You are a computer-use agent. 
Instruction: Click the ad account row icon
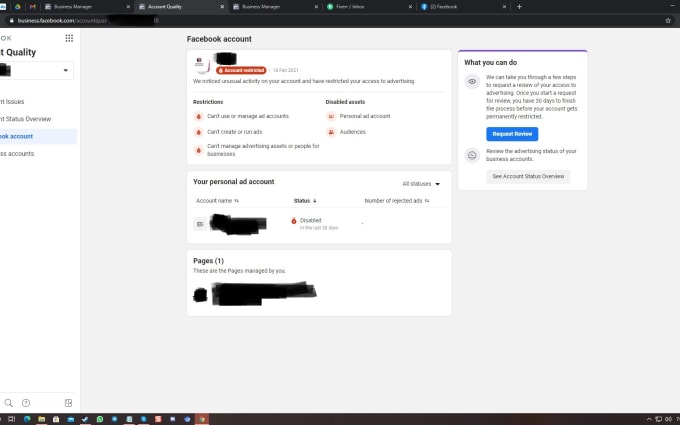point(200,224)
